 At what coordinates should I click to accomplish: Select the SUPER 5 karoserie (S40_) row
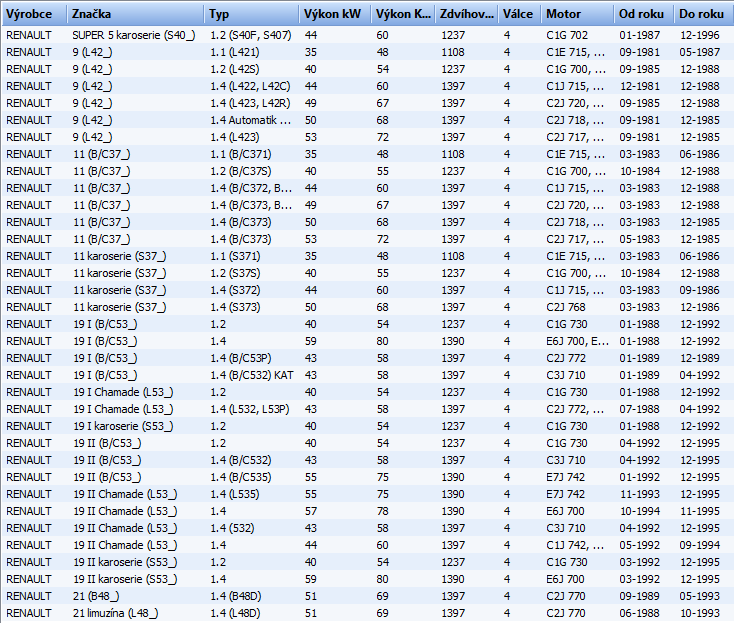pos(367,35)
